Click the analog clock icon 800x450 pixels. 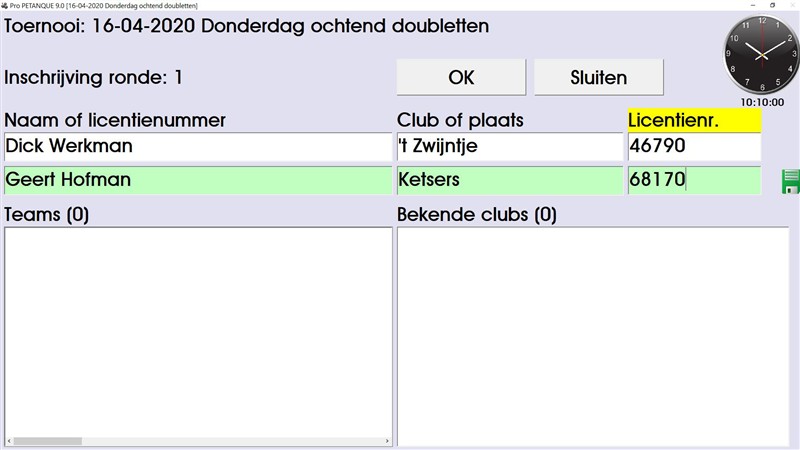(761, 55)
